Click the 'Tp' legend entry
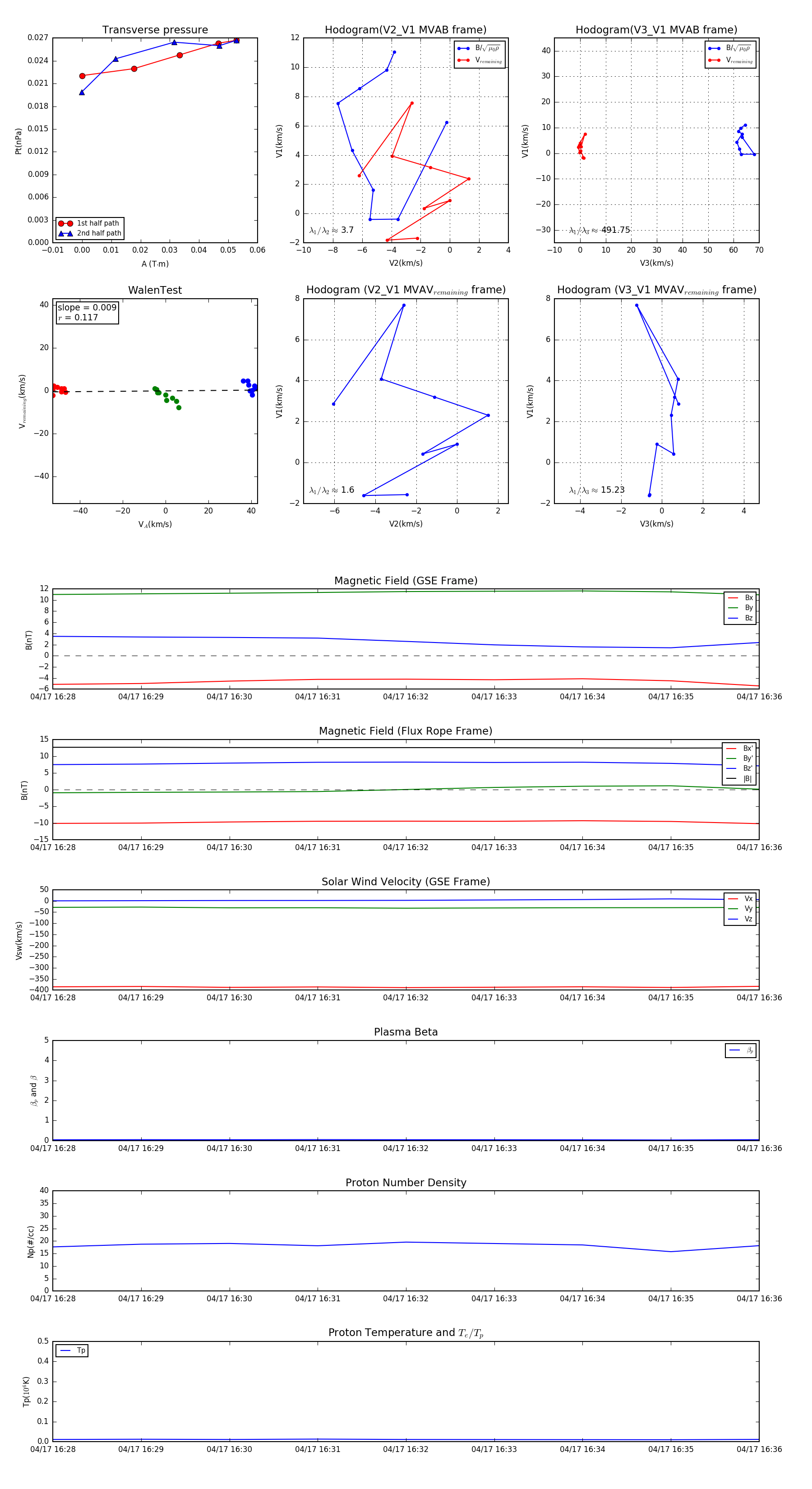812x1489 pixels. pos(72,1350)
